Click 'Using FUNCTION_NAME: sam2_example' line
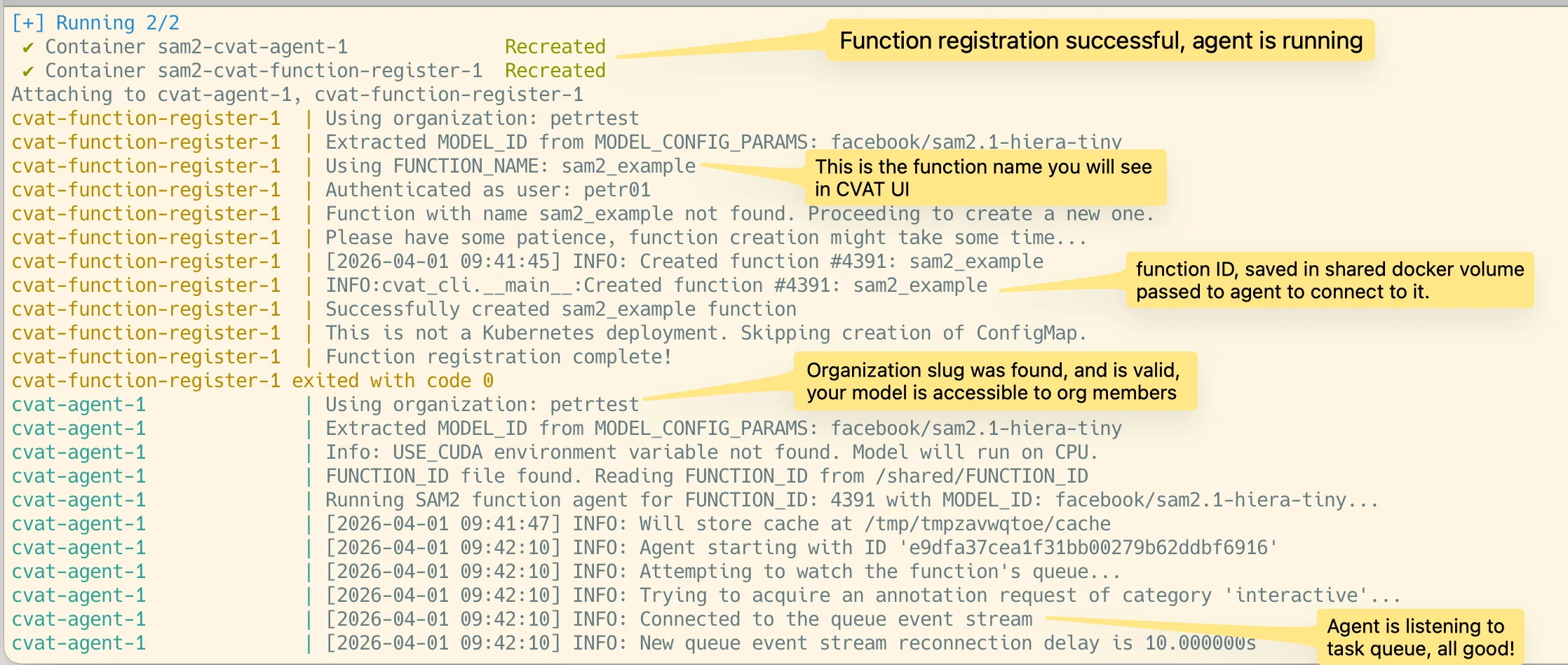 click(511, 166)
